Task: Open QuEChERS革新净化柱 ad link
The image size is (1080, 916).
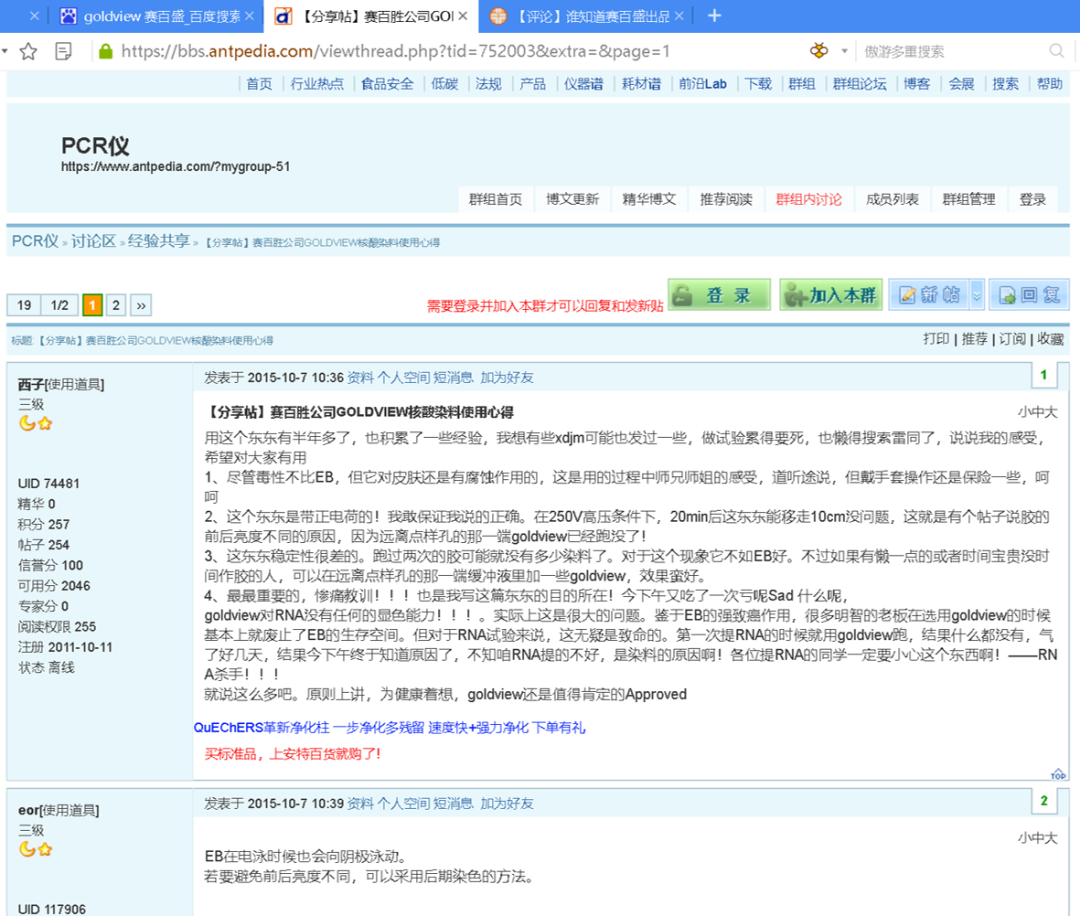Action: 390,727
